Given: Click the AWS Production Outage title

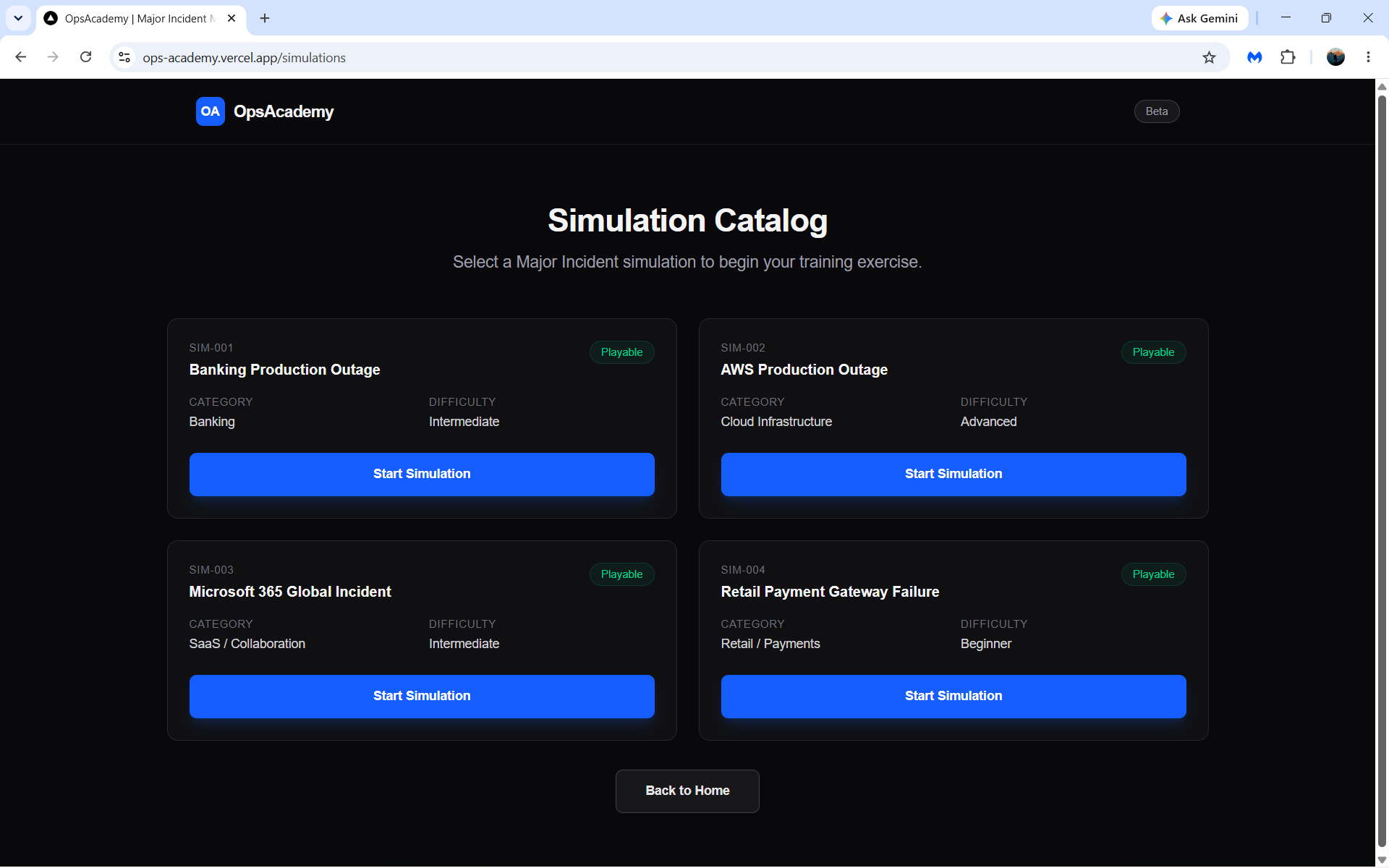Looking at the screenshot, I should pos(804,370).
